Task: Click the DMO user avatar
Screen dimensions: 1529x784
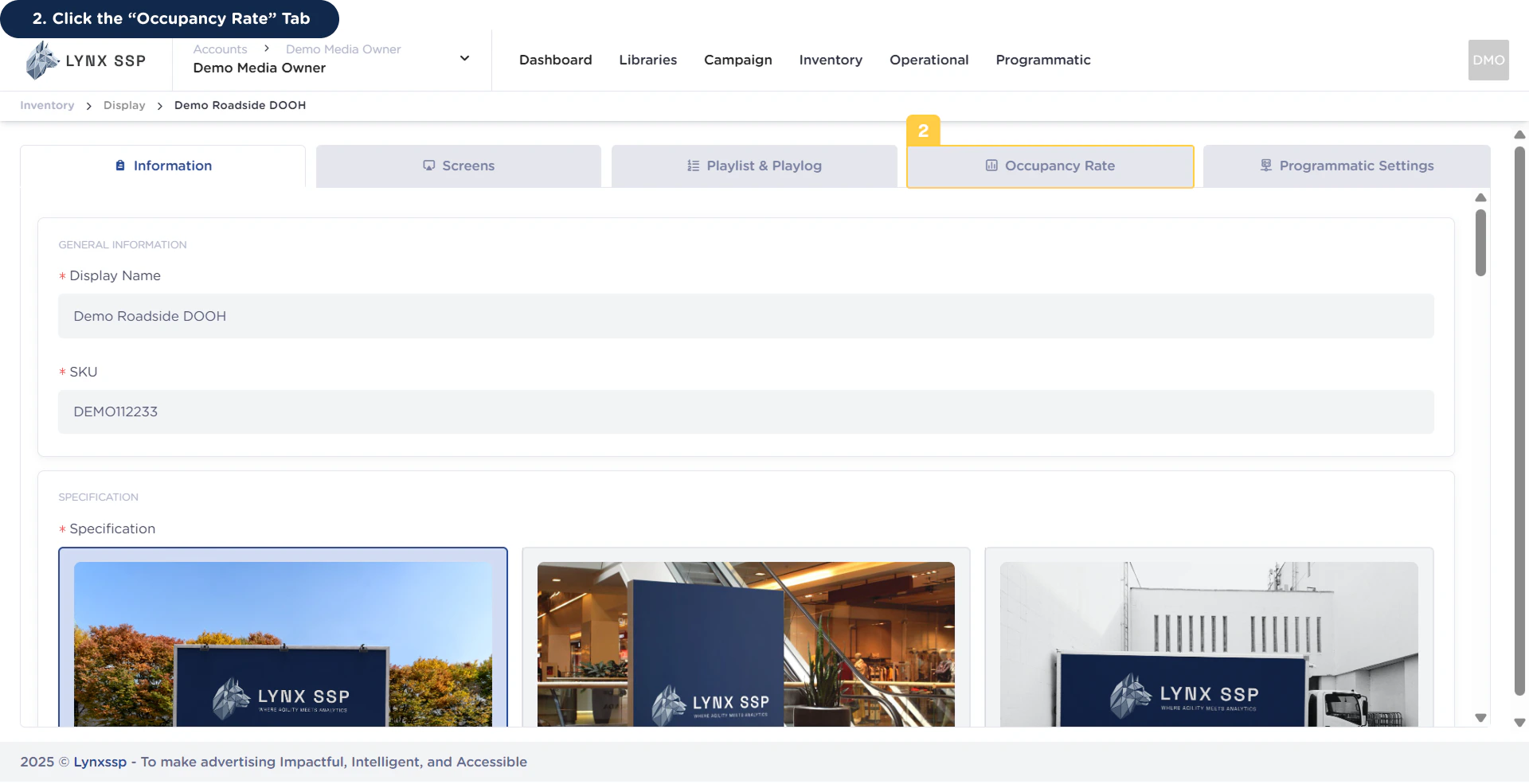Action: (1488, 60)
